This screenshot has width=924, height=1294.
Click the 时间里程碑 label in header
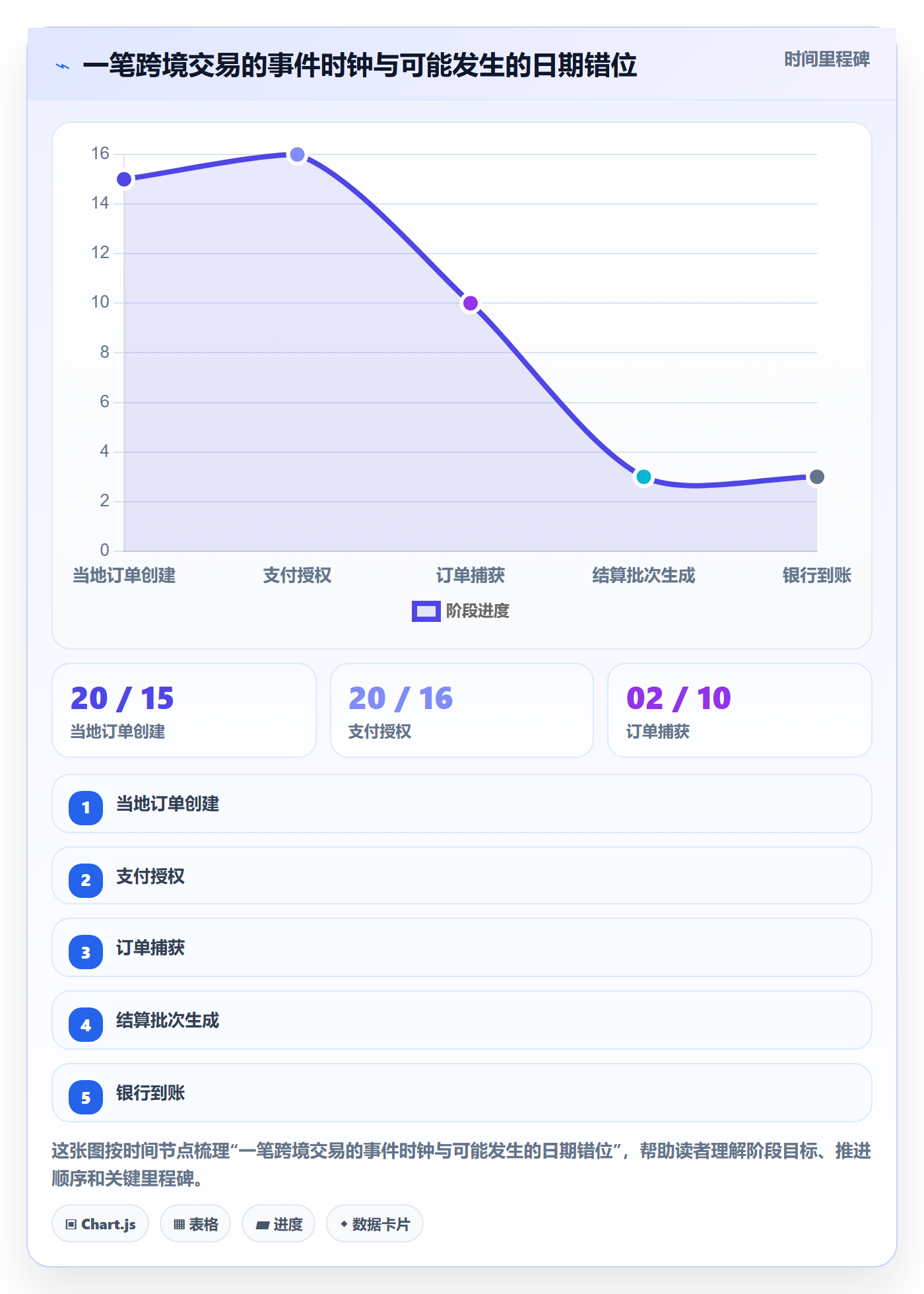point(827,59)
